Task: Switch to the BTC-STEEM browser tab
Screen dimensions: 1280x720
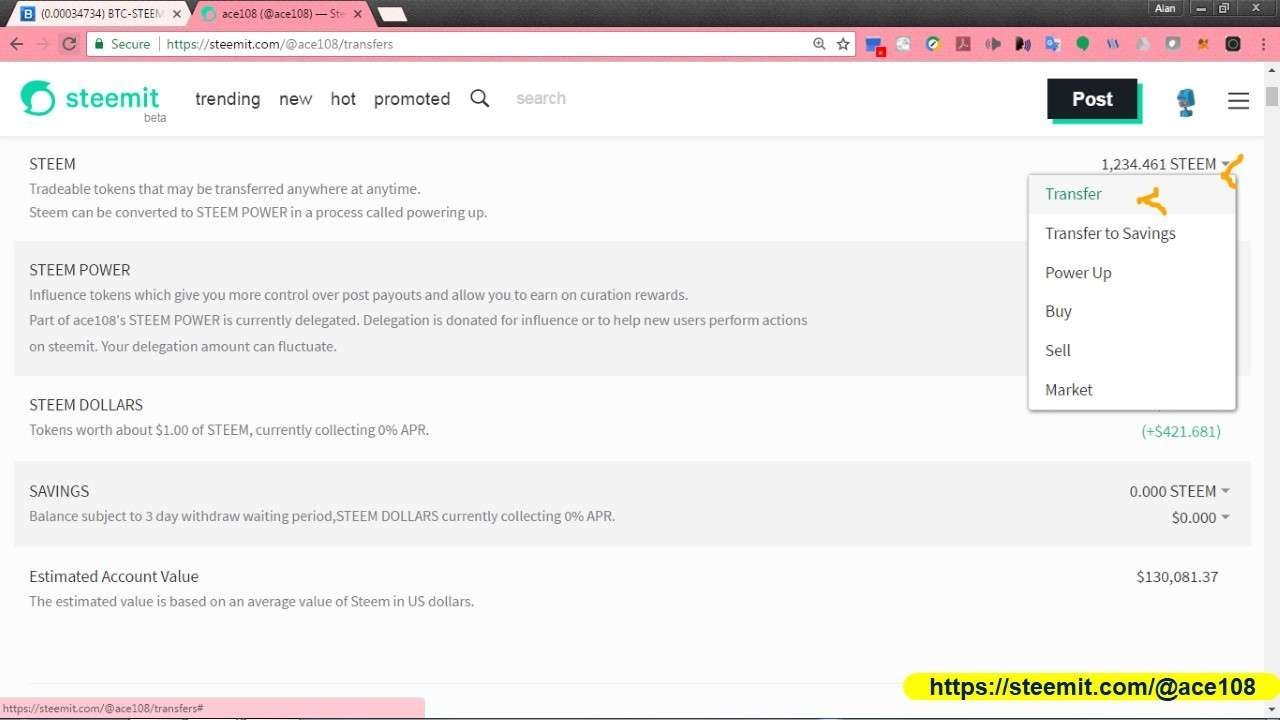Action: point(98,14)
